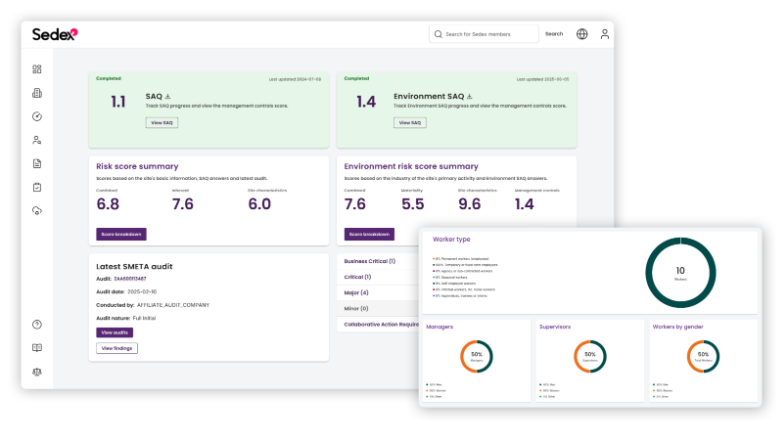This screenshot has height=426, width=780.
Task: Click the building sites icon in sidebar
Action: (x=37, y=93)
